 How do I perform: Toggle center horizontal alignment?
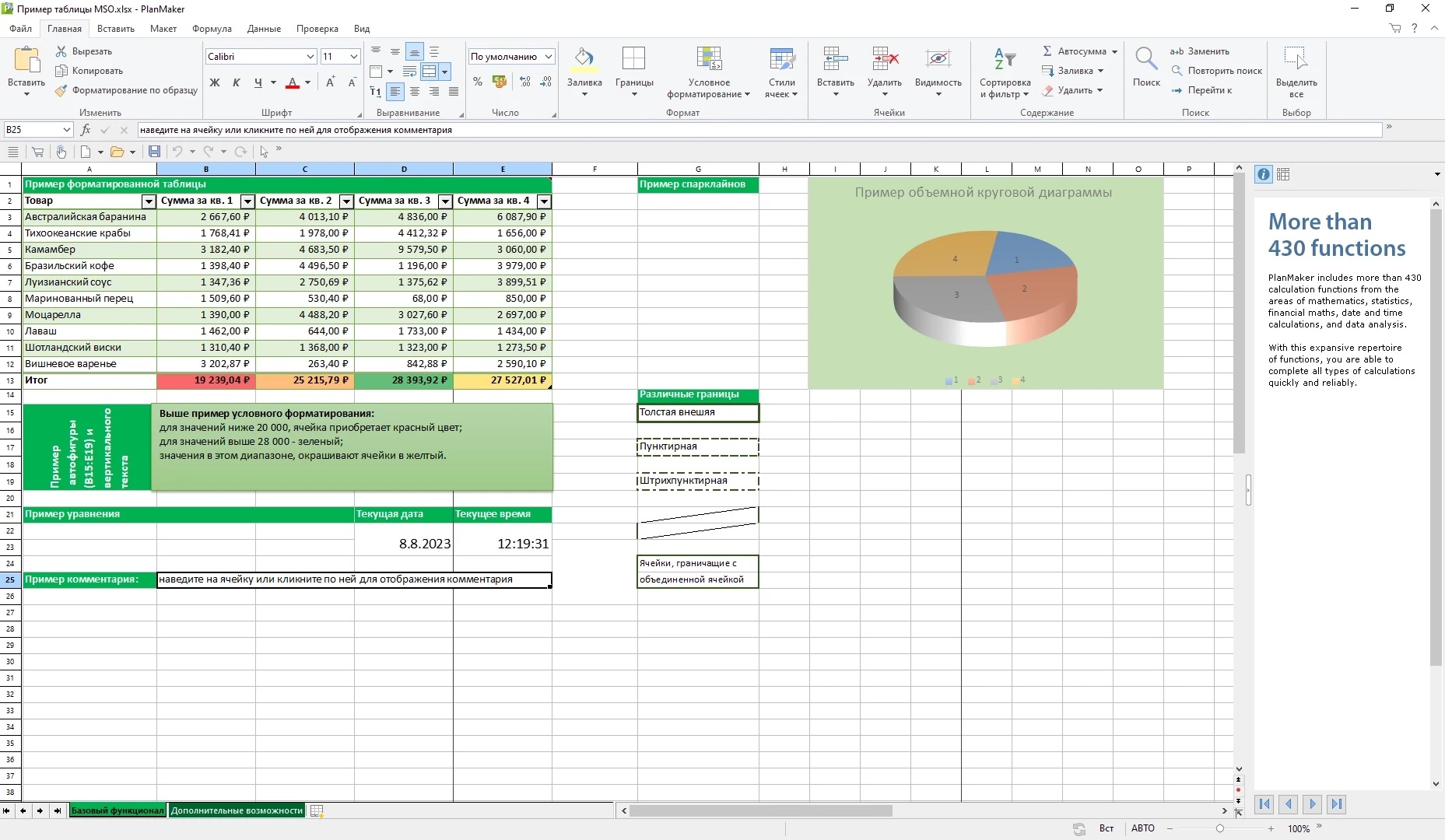tap(415, 92)
